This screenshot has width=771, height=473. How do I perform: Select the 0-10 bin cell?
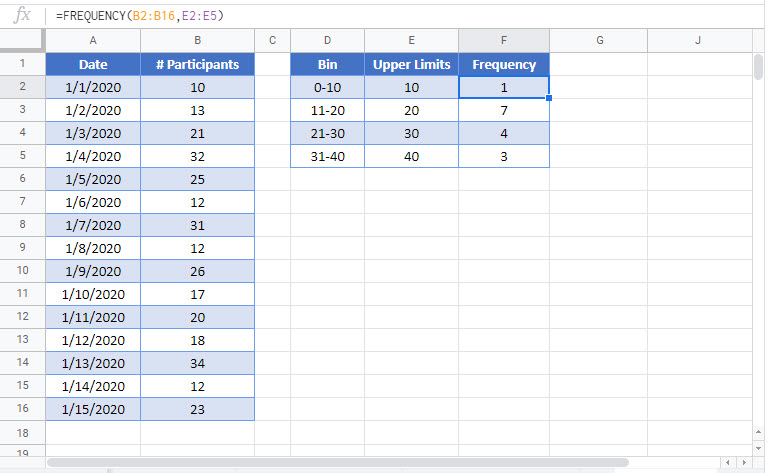(327, 88)
